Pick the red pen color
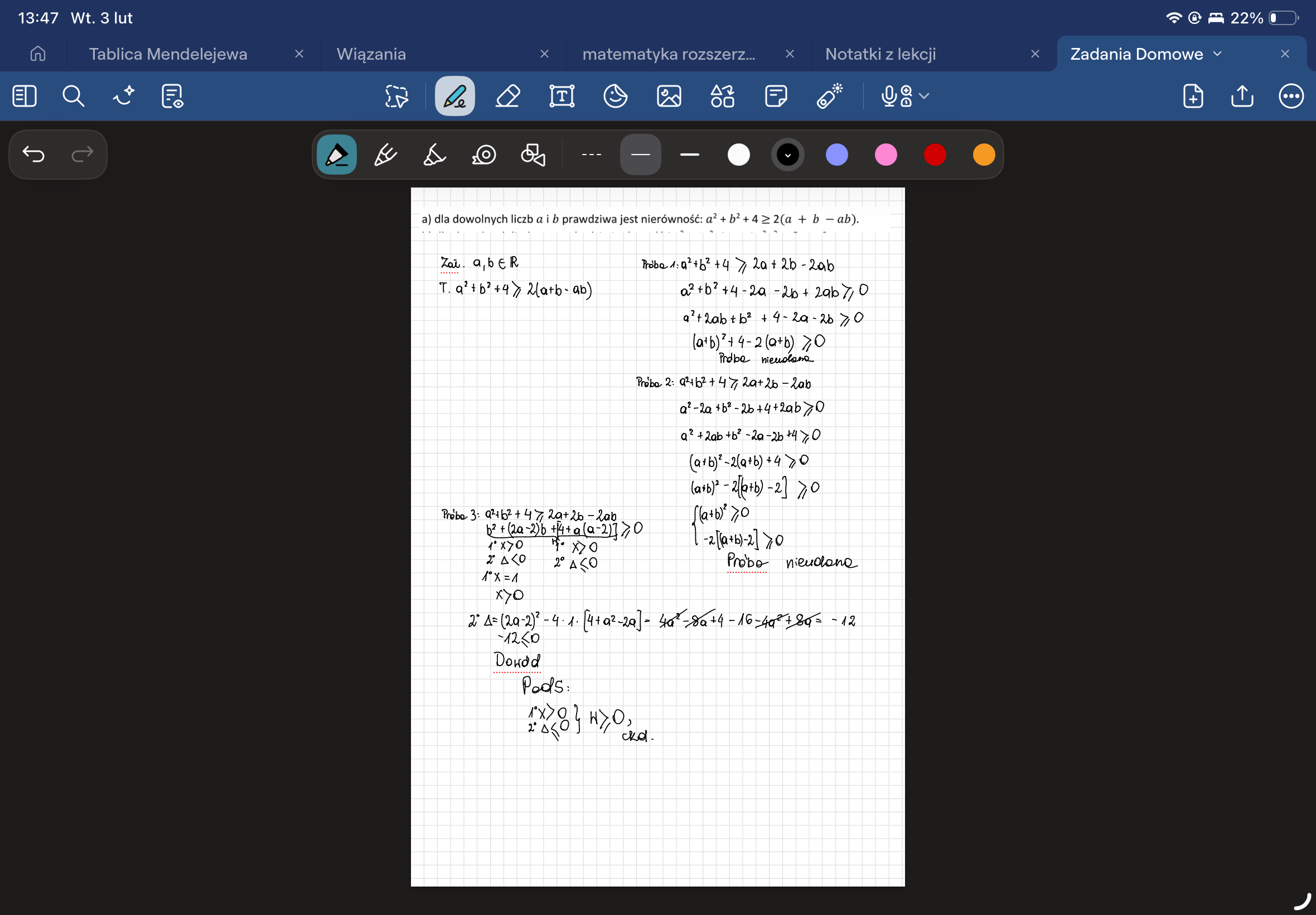Viewport: 1316px width, 915px height. [x=935, y=155]
